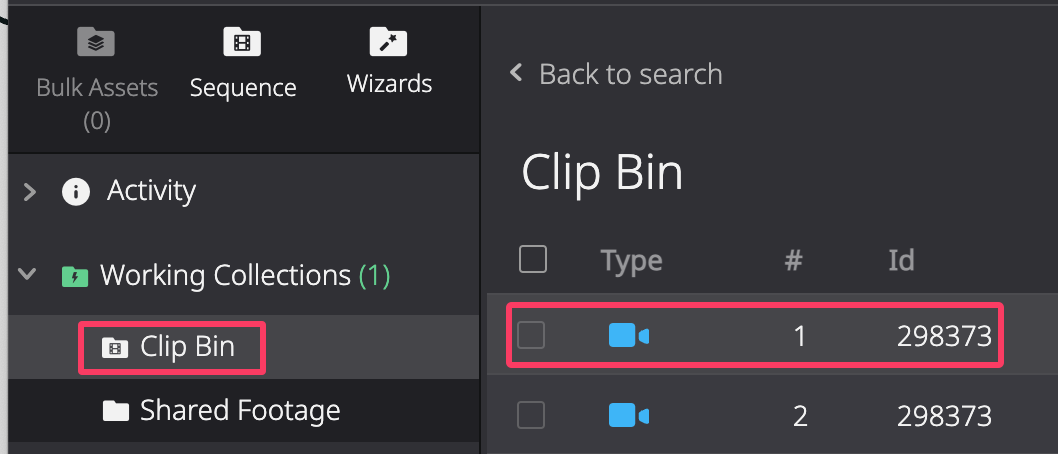The height and width of the screenshot is (454, 1058).
Task: Sort by the Type column header
Action: point(632,260)
